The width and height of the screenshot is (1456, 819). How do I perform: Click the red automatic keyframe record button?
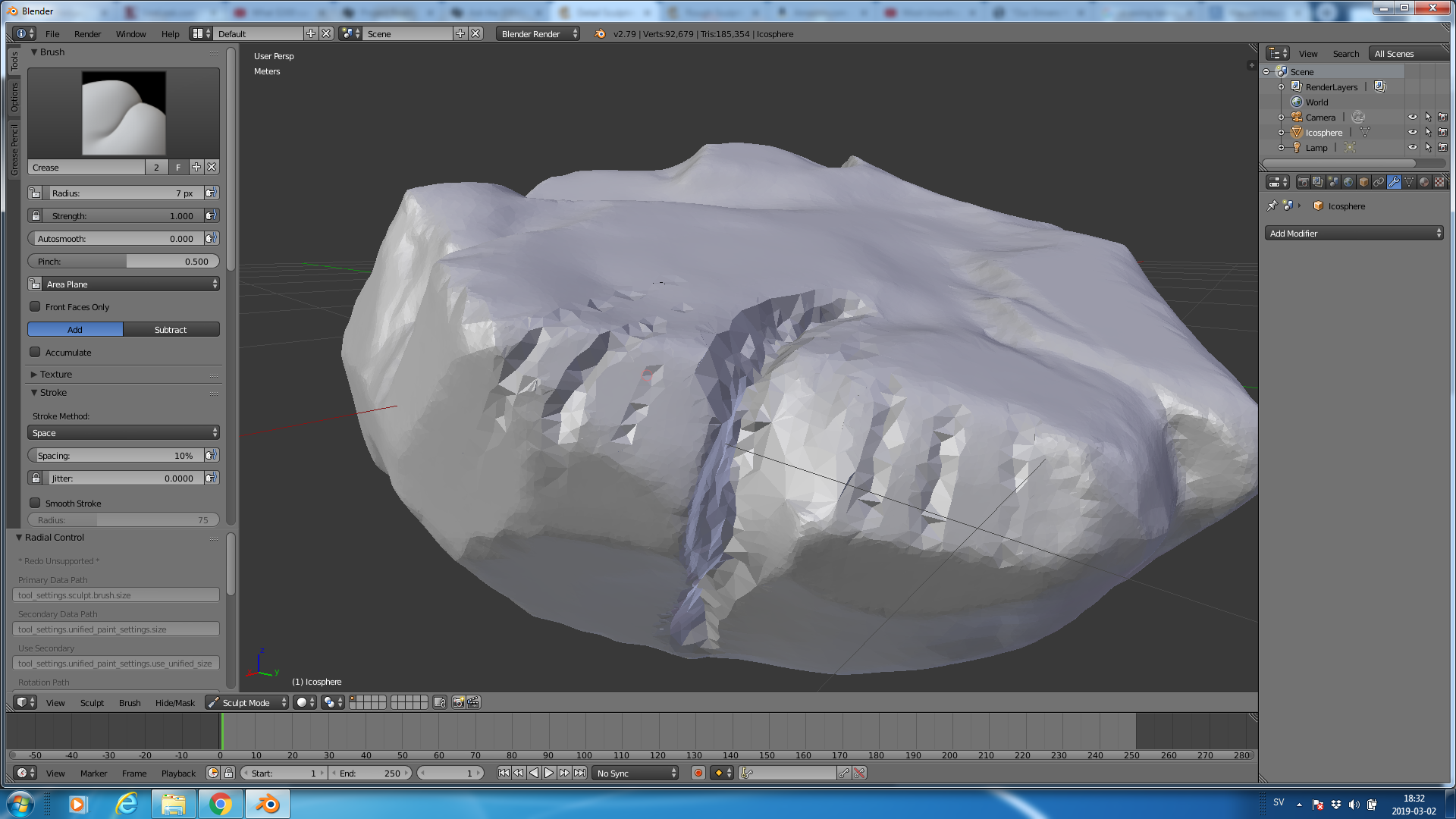[698, 773]
